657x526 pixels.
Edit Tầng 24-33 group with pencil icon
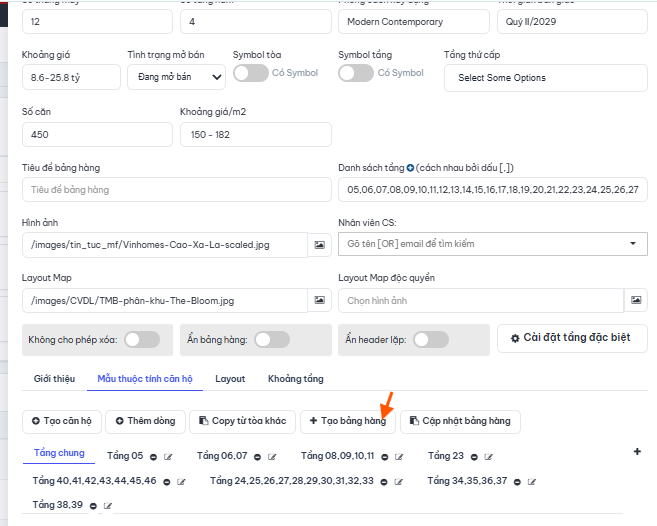click(x=398, y=482)
